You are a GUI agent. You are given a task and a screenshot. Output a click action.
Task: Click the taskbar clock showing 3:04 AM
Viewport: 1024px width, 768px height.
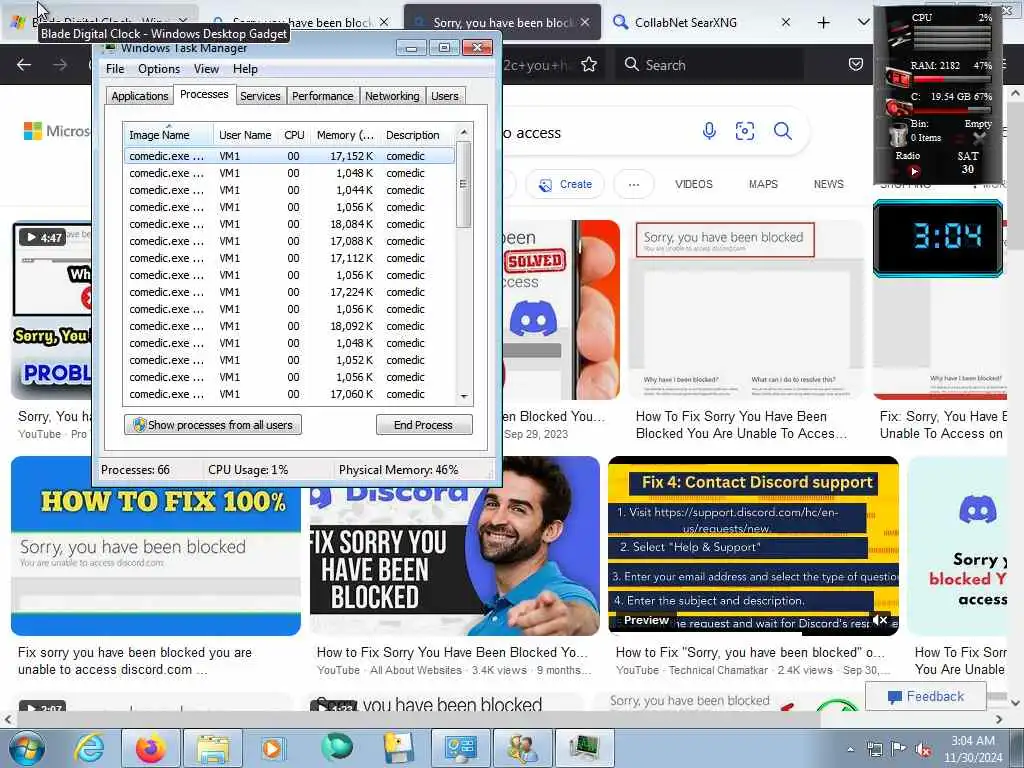point(973,749)
